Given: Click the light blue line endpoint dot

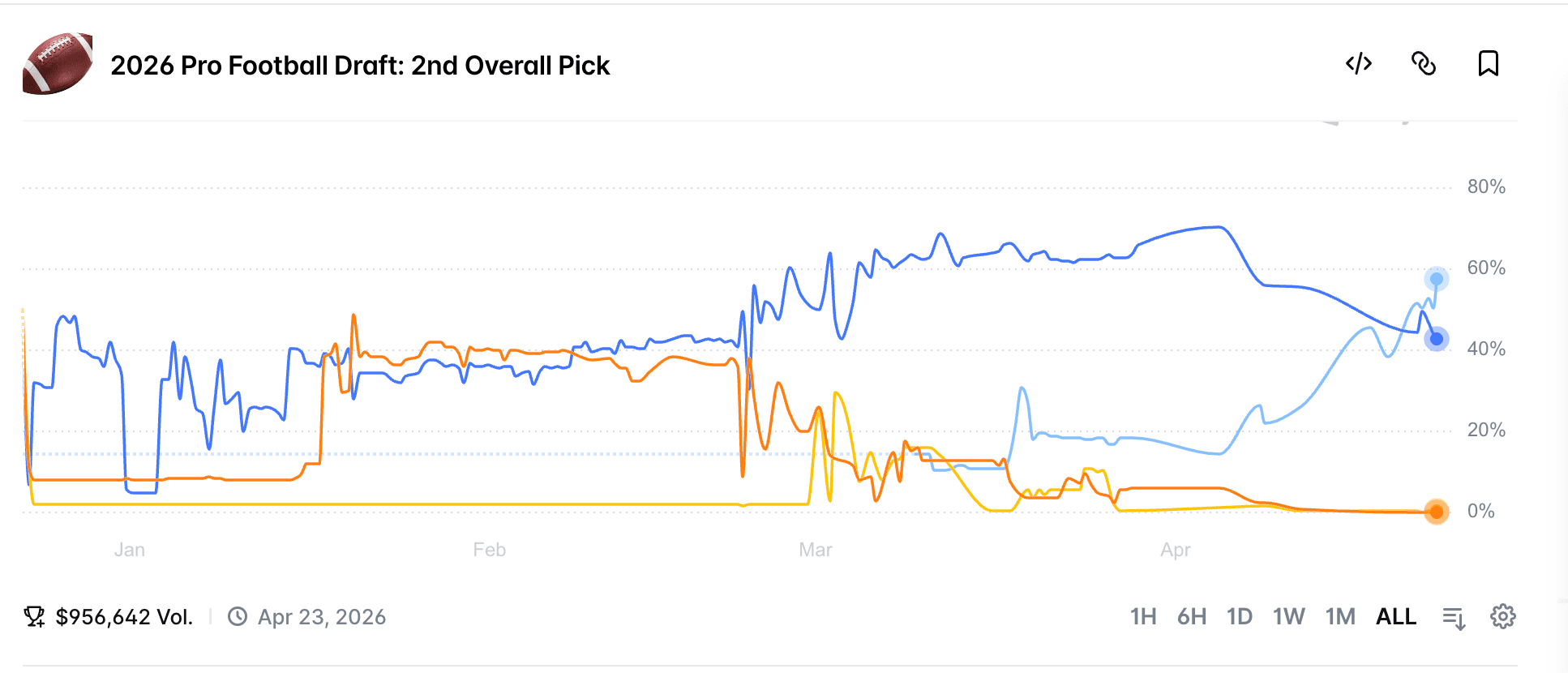Looking at the screenshot, I should 1437,279.
